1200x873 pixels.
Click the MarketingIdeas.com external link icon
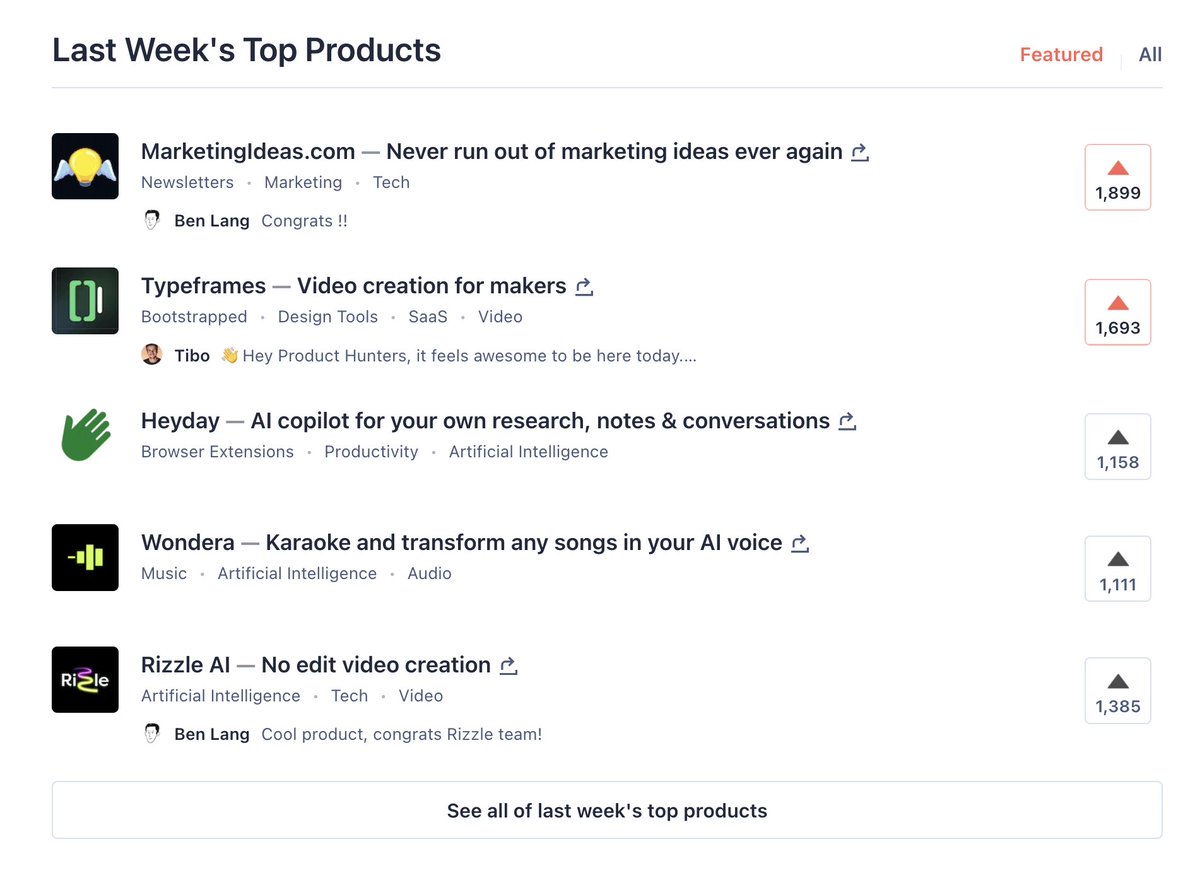[859, 152]
